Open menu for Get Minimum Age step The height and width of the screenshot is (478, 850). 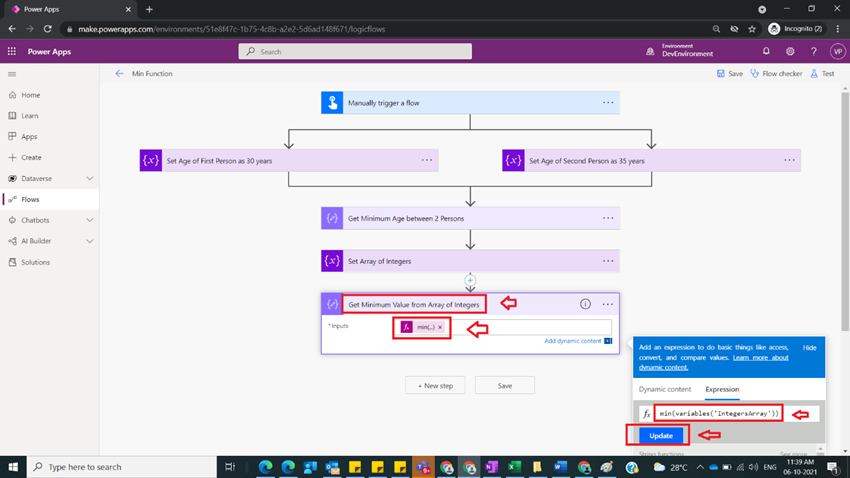click(608, 218)
